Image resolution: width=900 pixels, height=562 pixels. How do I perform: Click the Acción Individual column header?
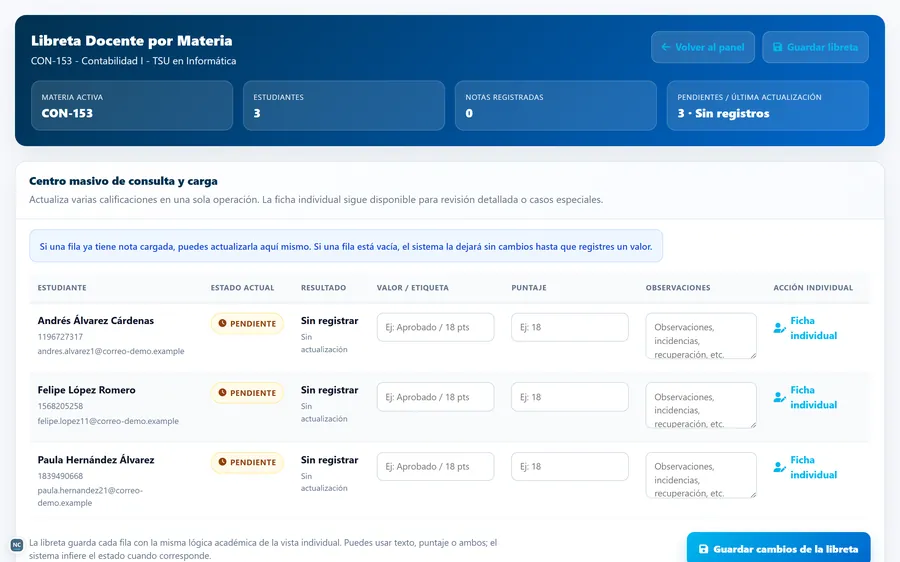813,288
